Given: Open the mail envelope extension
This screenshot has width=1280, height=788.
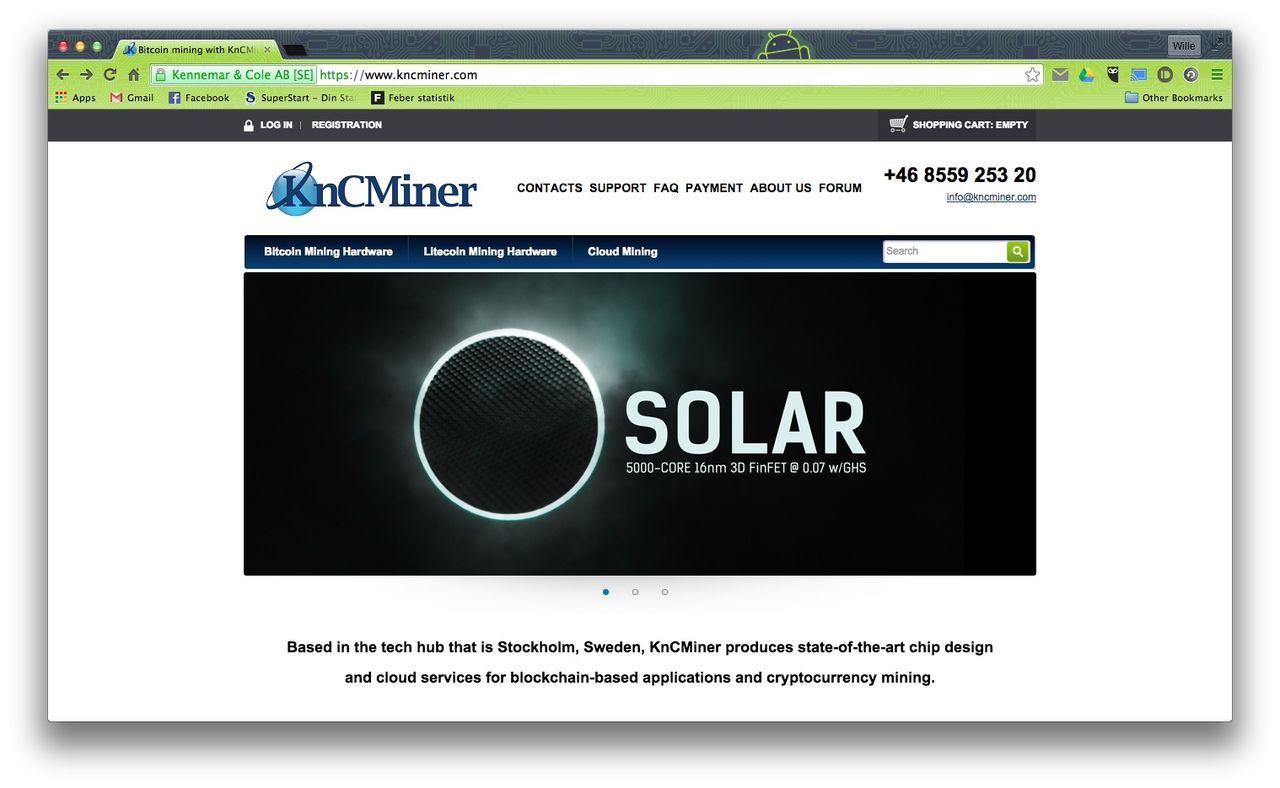Looking at the screenshot, I should pyautogui.click(x=1060, y=75).
